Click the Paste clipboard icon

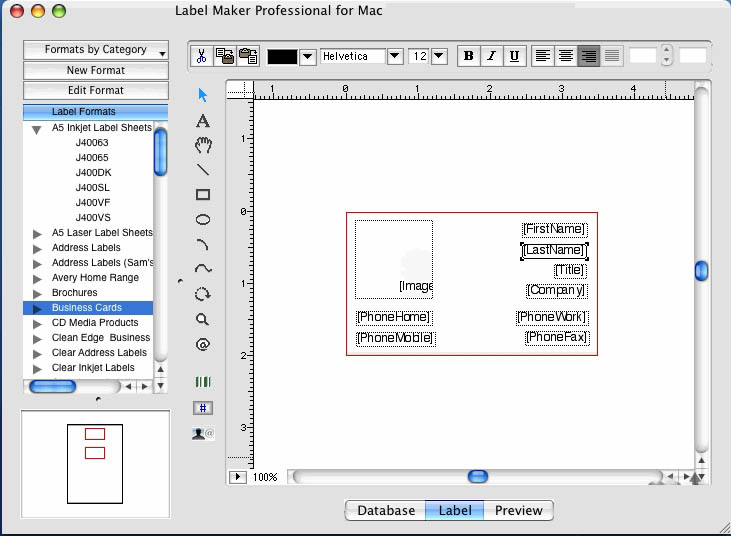click(x=248, y=56)
